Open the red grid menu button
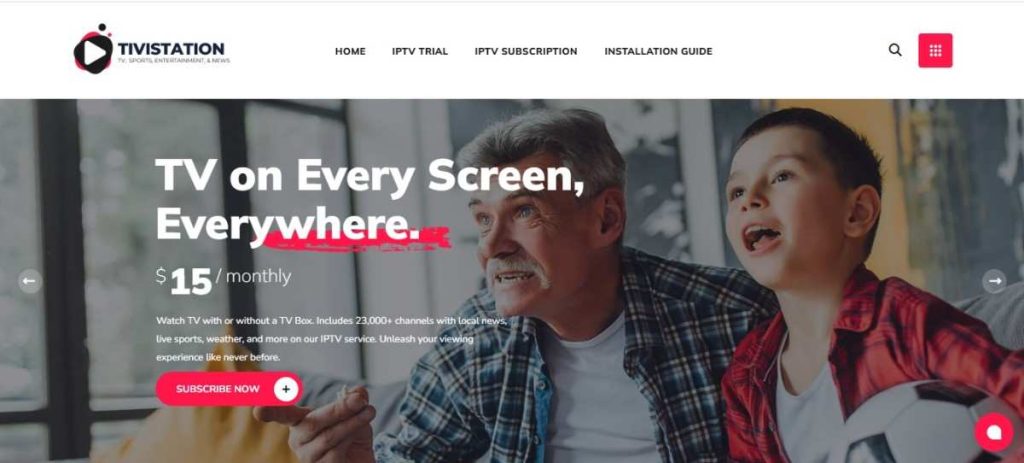Image resolution: width=1024 pixels, height=463 pixels. point(935,50)
